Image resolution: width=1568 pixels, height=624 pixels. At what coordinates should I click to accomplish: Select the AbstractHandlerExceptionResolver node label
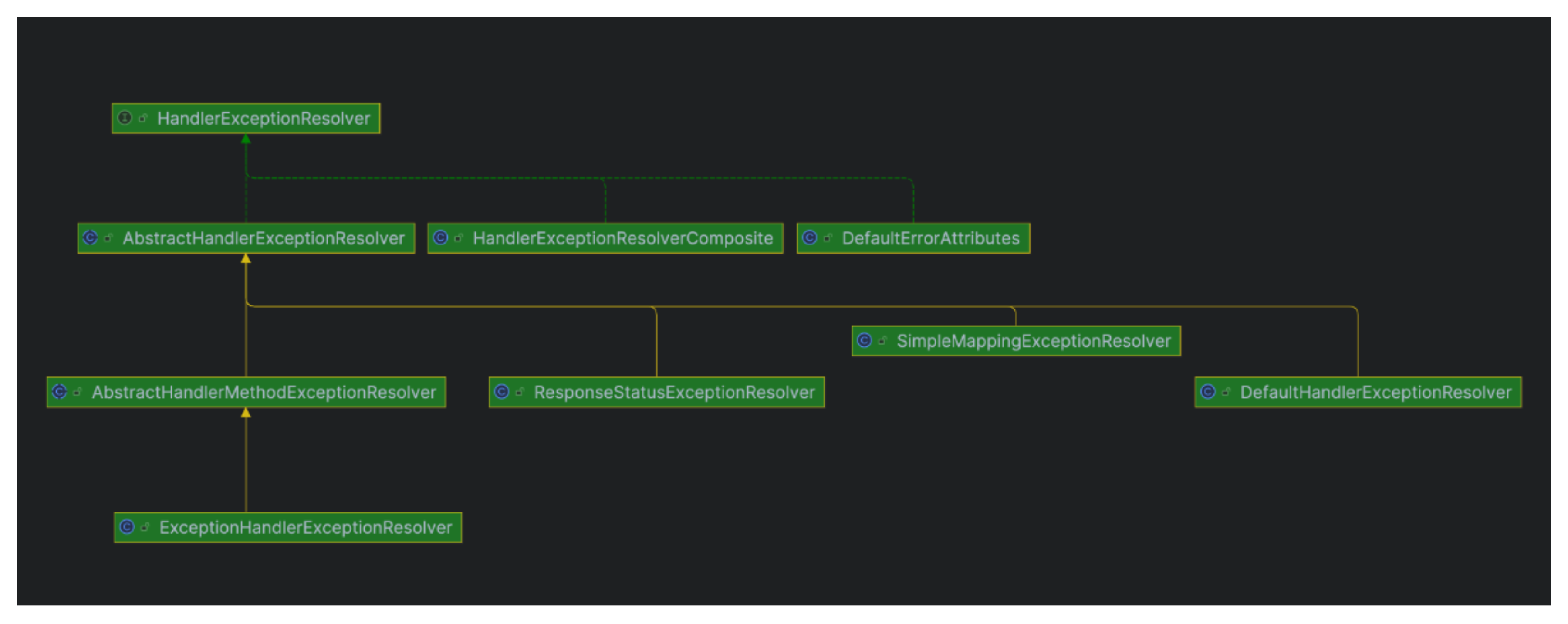pyautogui.click(x=263, y=238)
